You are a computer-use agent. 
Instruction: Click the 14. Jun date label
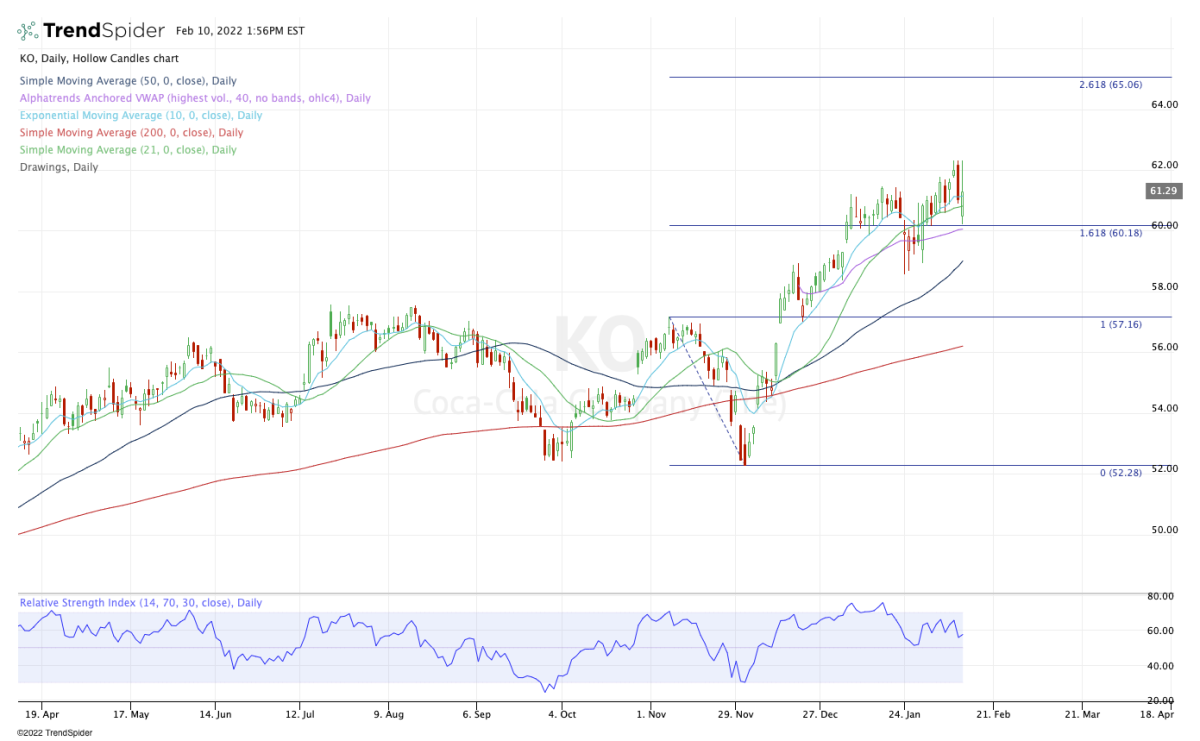(217, 715)
